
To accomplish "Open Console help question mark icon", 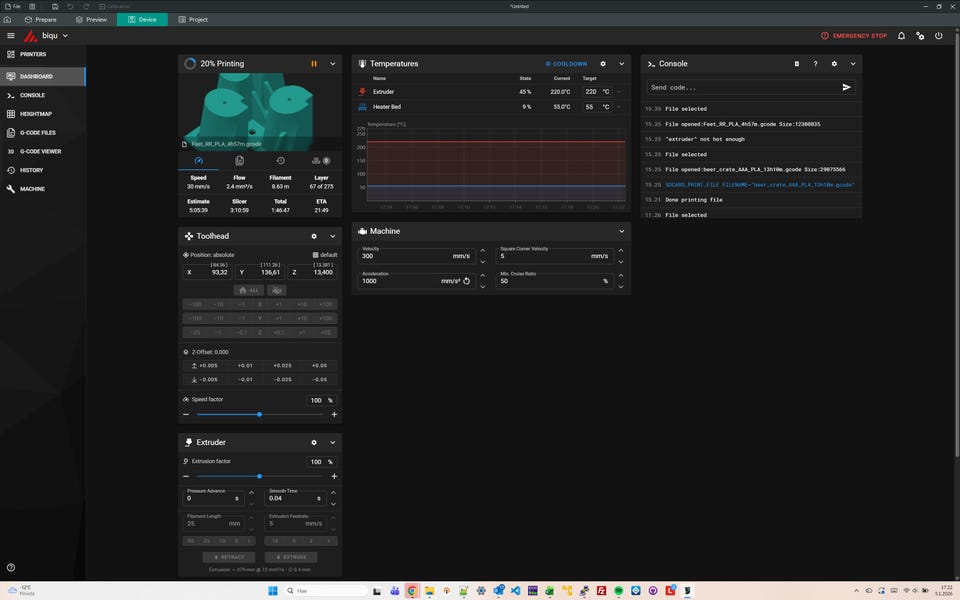I will (x=815, y=64).
